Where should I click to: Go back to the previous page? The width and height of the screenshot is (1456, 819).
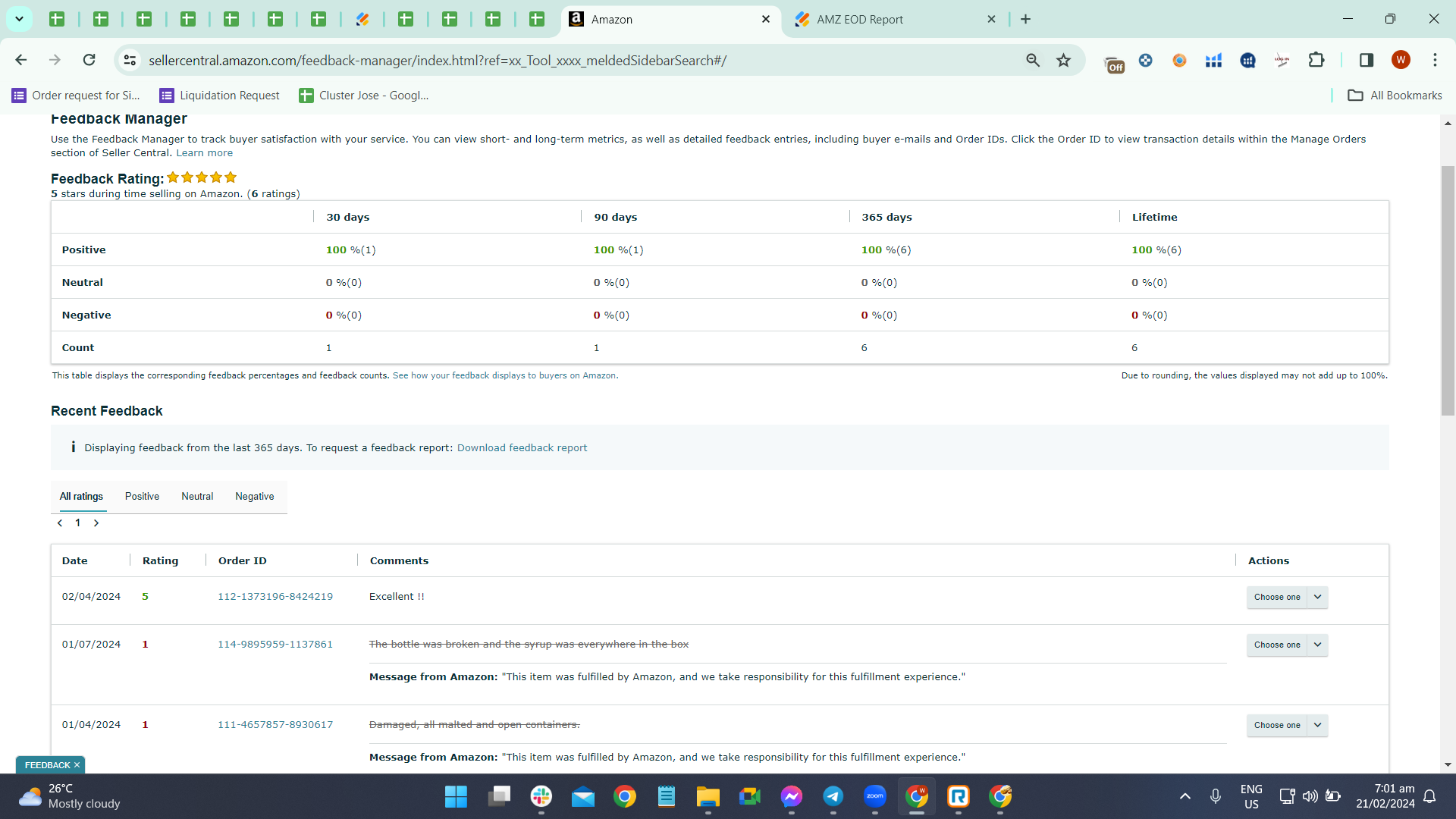(21, 60)
